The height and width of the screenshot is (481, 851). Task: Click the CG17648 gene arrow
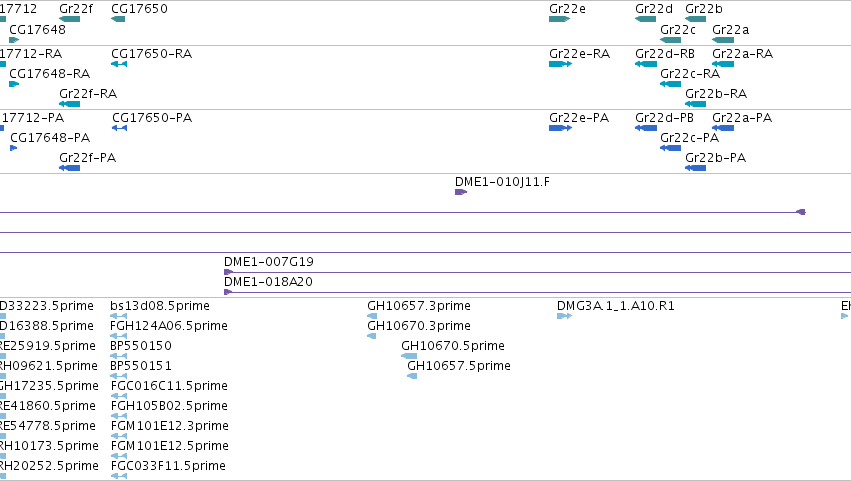pos(14,40)
